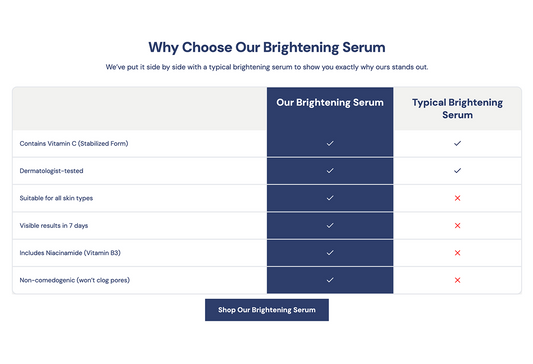This screenshot has width=533, height=364.
Task: Click the Non-comedogenic (won't clog pores) label
Action: (74, 280)
